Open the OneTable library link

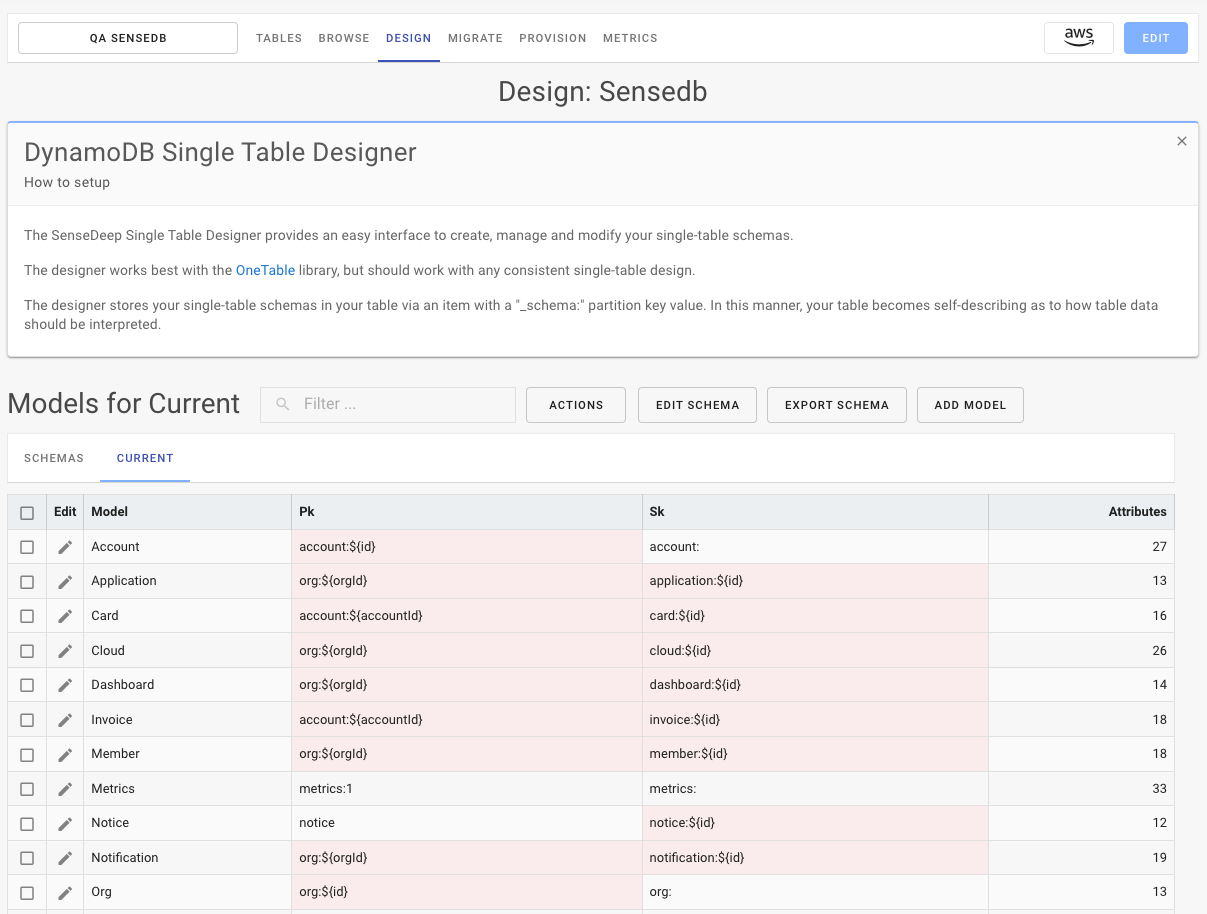pyautogui.click(x=265, y=270)
